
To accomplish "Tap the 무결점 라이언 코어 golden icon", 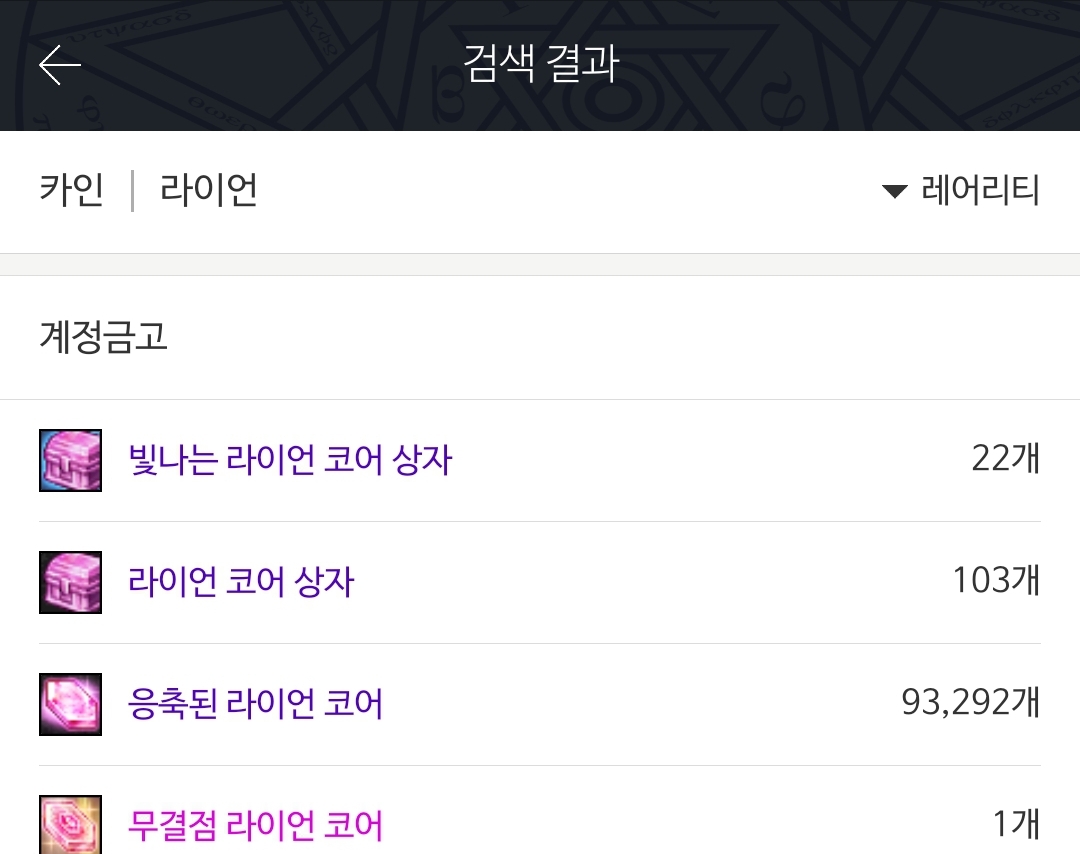I will [70, 824].
